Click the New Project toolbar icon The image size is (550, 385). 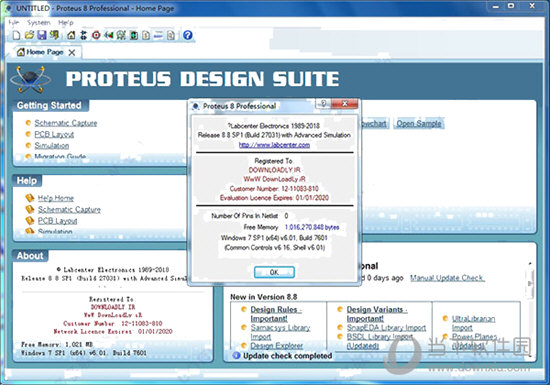click(x=16, y=35)
